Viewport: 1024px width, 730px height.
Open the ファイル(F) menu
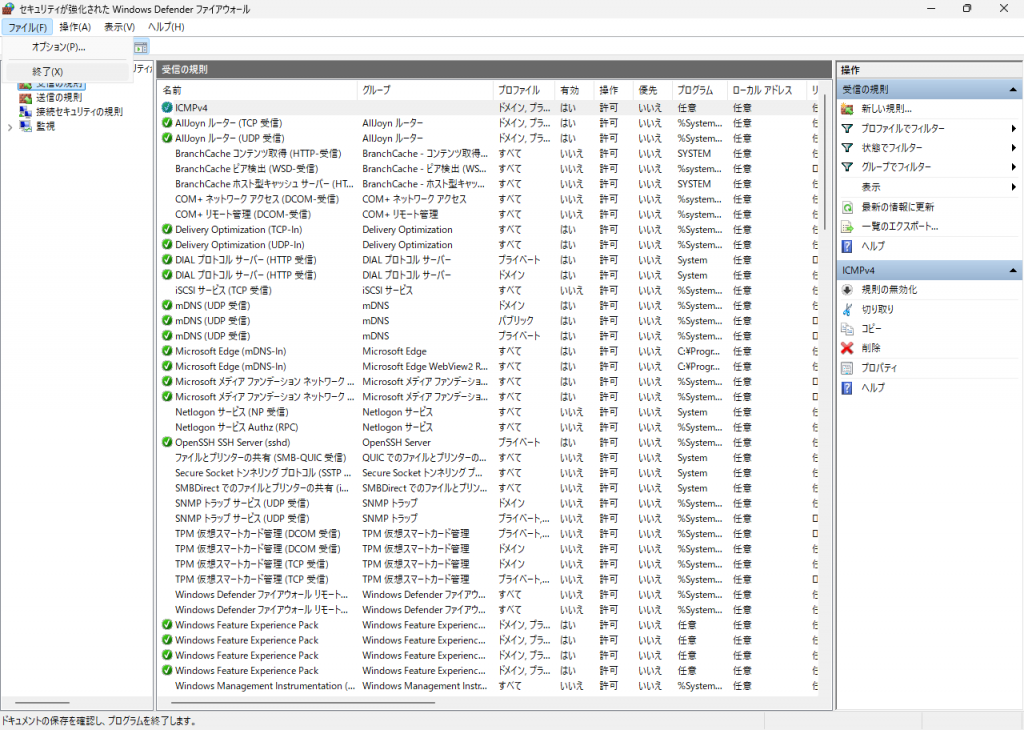pyautogui.click(x=27, y=27)
